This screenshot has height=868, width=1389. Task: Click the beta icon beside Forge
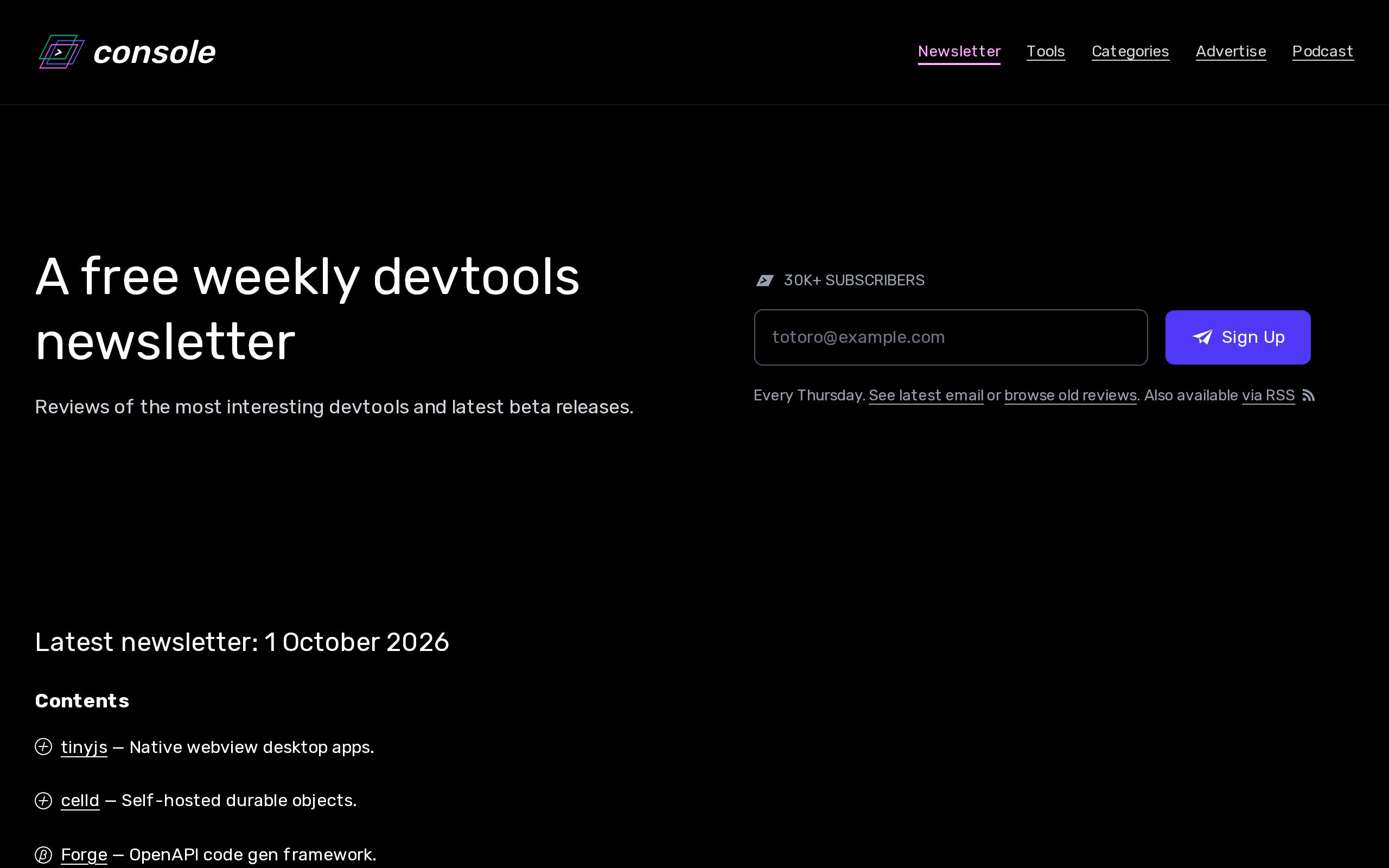(x=43, y=854)
